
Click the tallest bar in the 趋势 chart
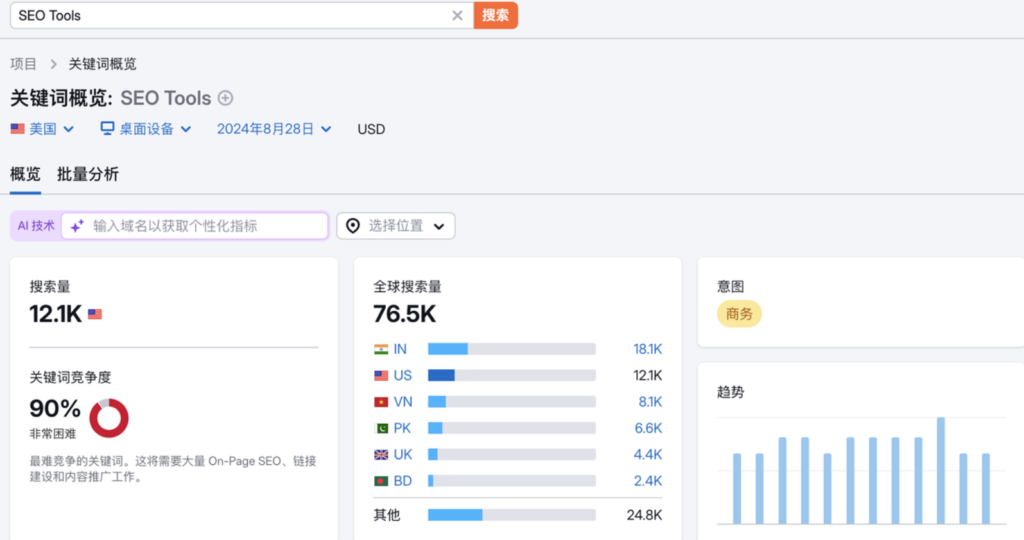click(x=941, y=470)
